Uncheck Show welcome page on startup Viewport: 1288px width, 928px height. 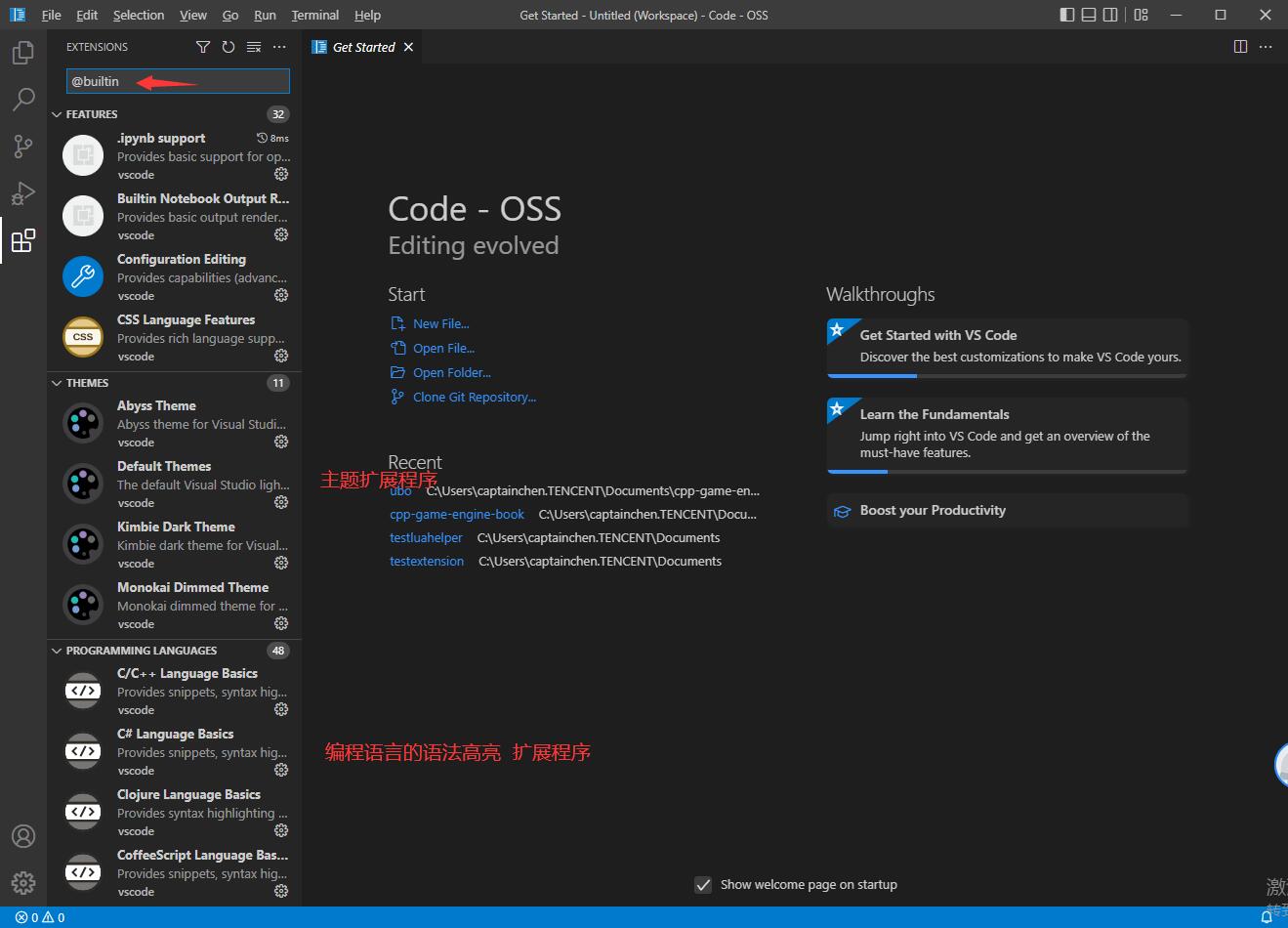(703, 885)
